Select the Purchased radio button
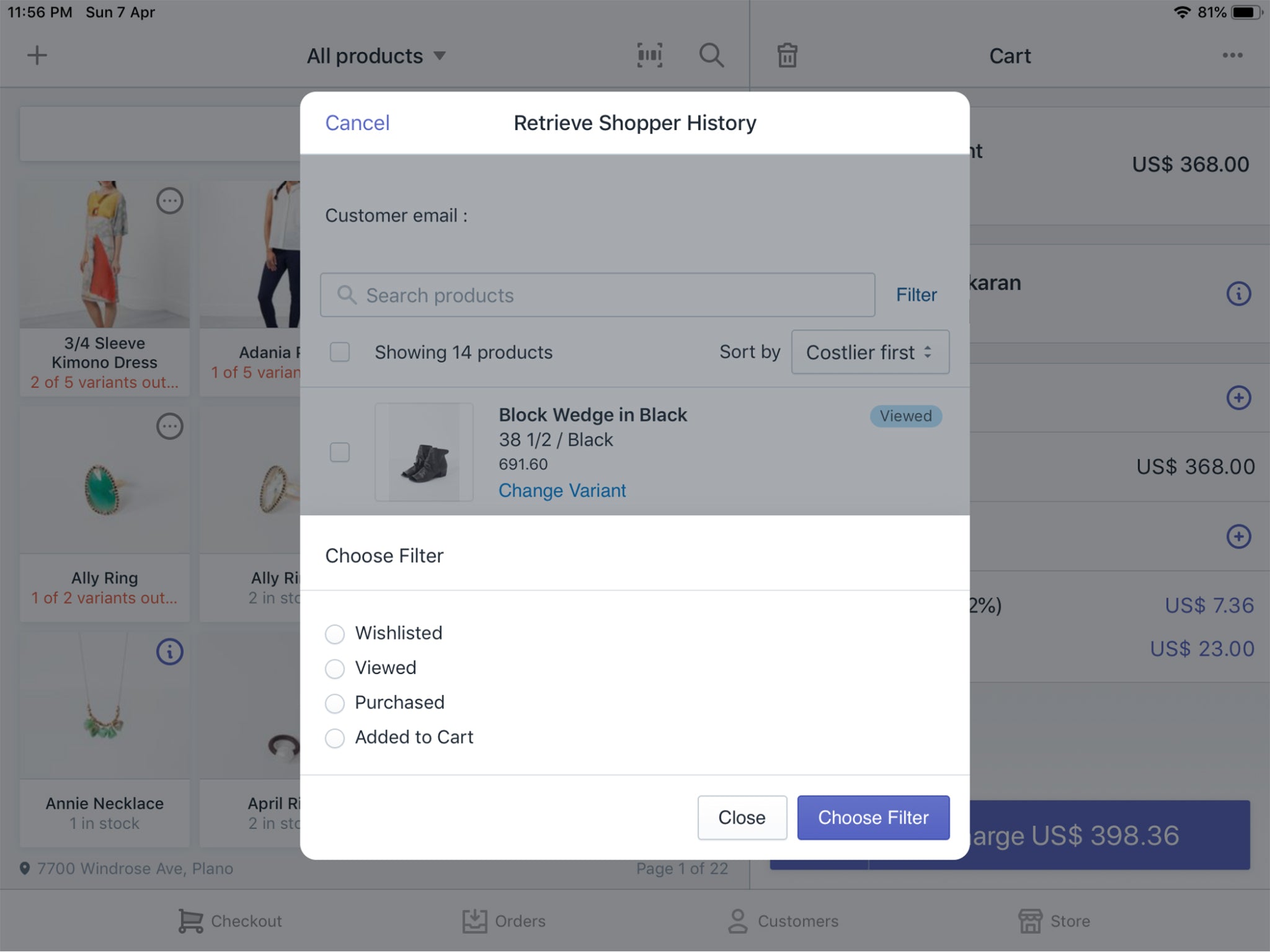This screenshot has width=1270, height=952. coord(335,702)
